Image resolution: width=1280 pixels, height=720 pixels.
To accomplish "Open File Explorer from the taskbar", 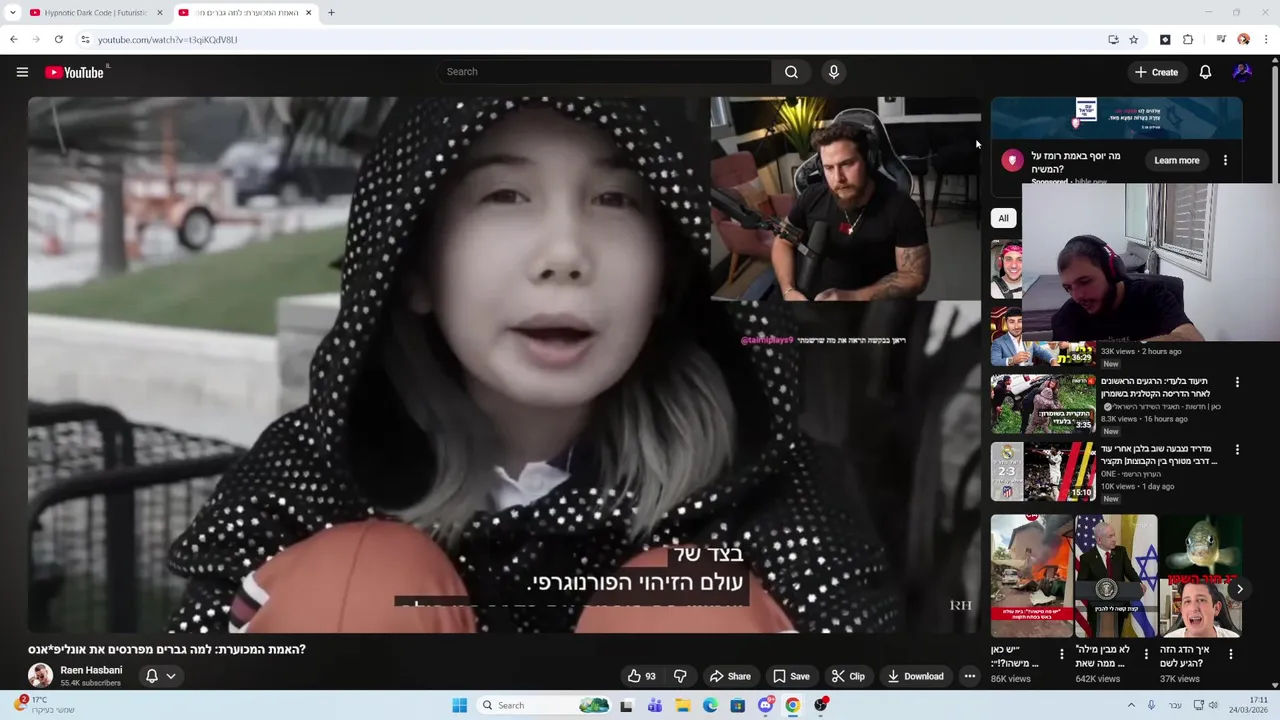I will [x=683, y=705].
